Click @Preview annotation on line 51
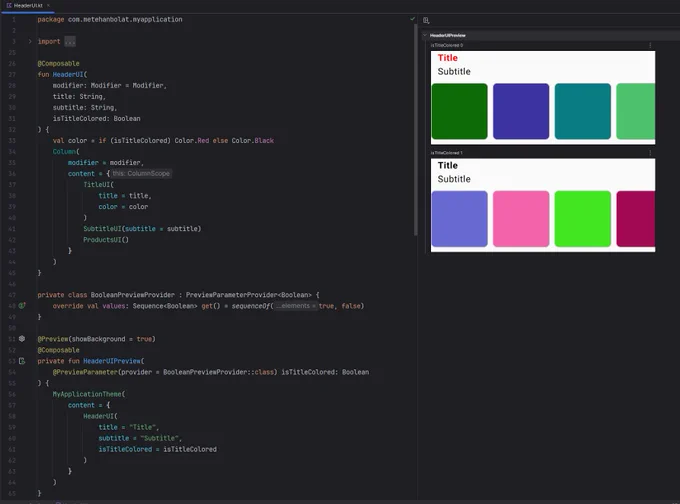The width and height of the screenshot is (680, 504). pos(52,339)
